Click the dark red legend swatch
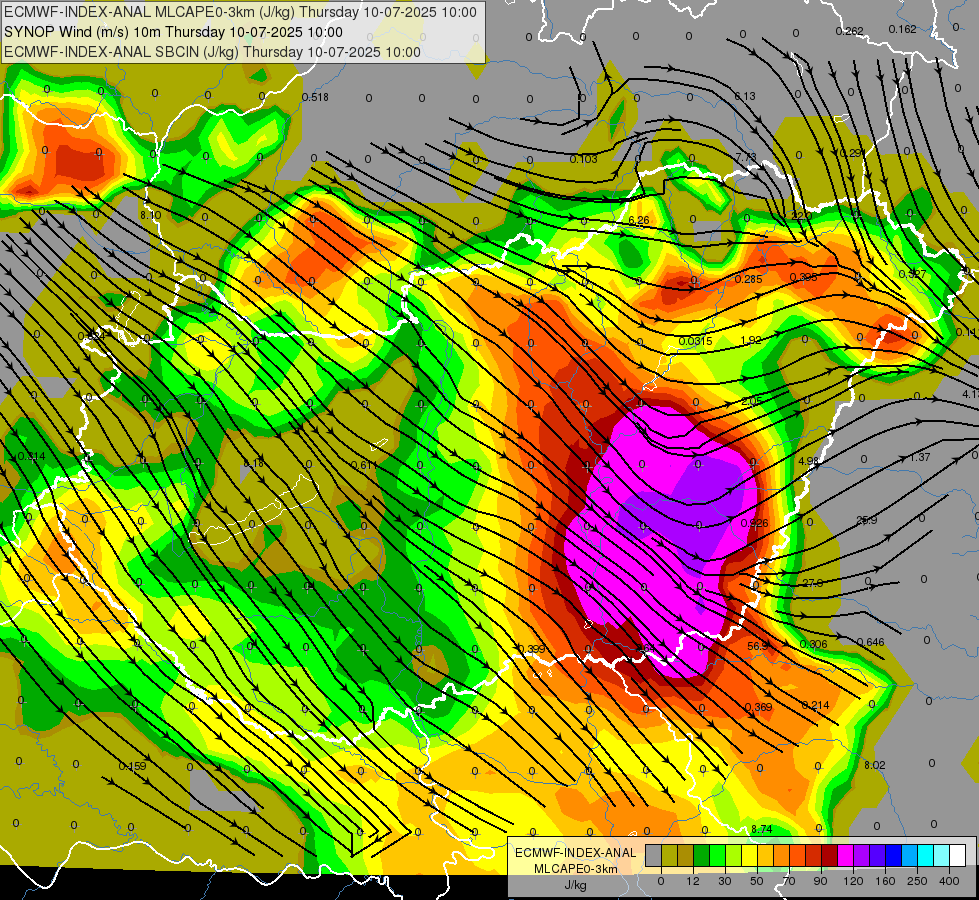Viewport: 979px width, 900px height. pos(830,855)
